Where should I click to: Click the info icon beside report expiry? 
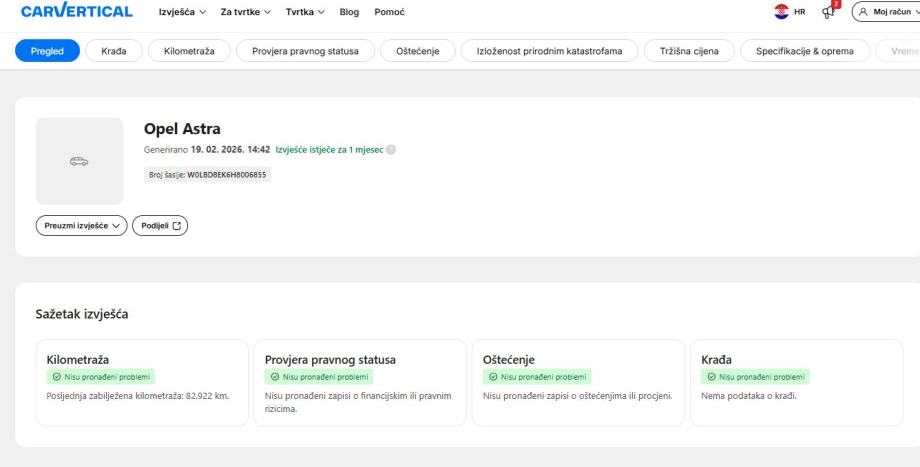point(391,150)
